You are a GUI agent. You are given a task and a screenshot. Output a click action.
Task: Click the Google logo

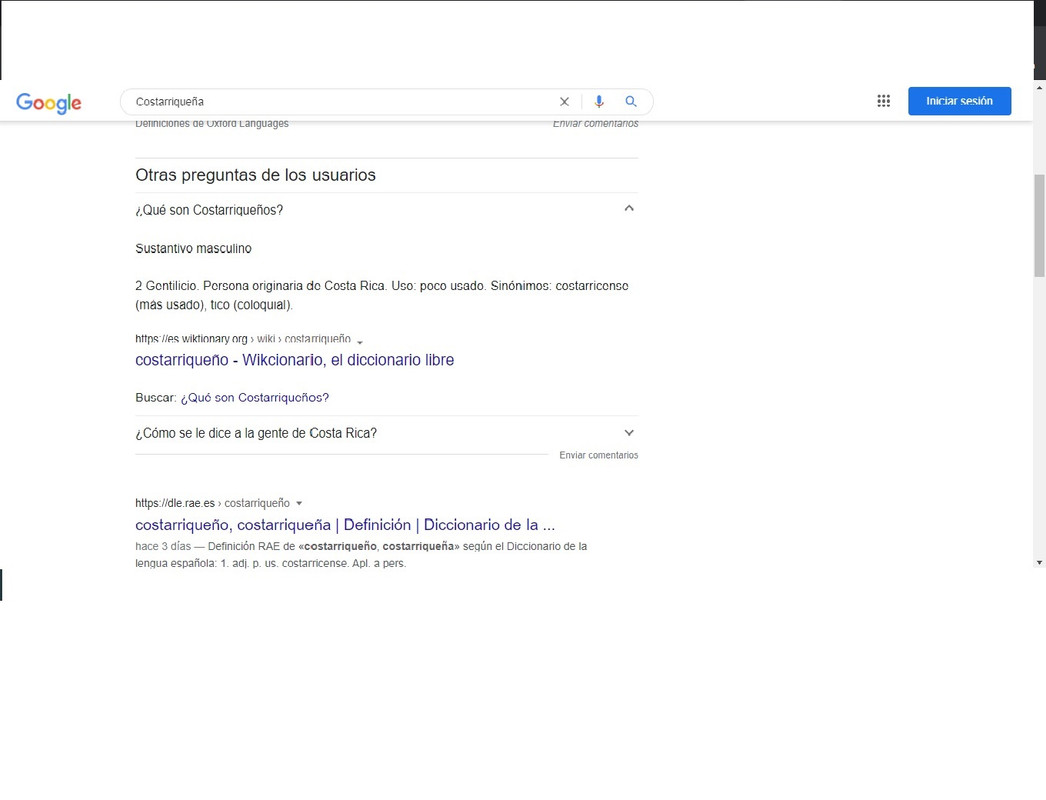pos(49,102)
